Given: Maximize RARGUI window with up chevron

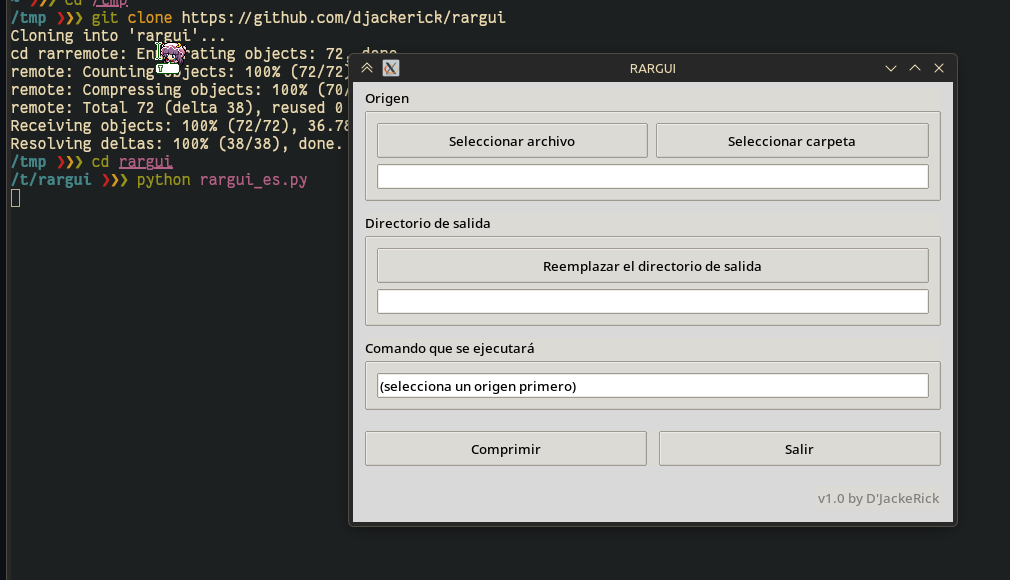Looking at the screenshot, I should (915, 68).
